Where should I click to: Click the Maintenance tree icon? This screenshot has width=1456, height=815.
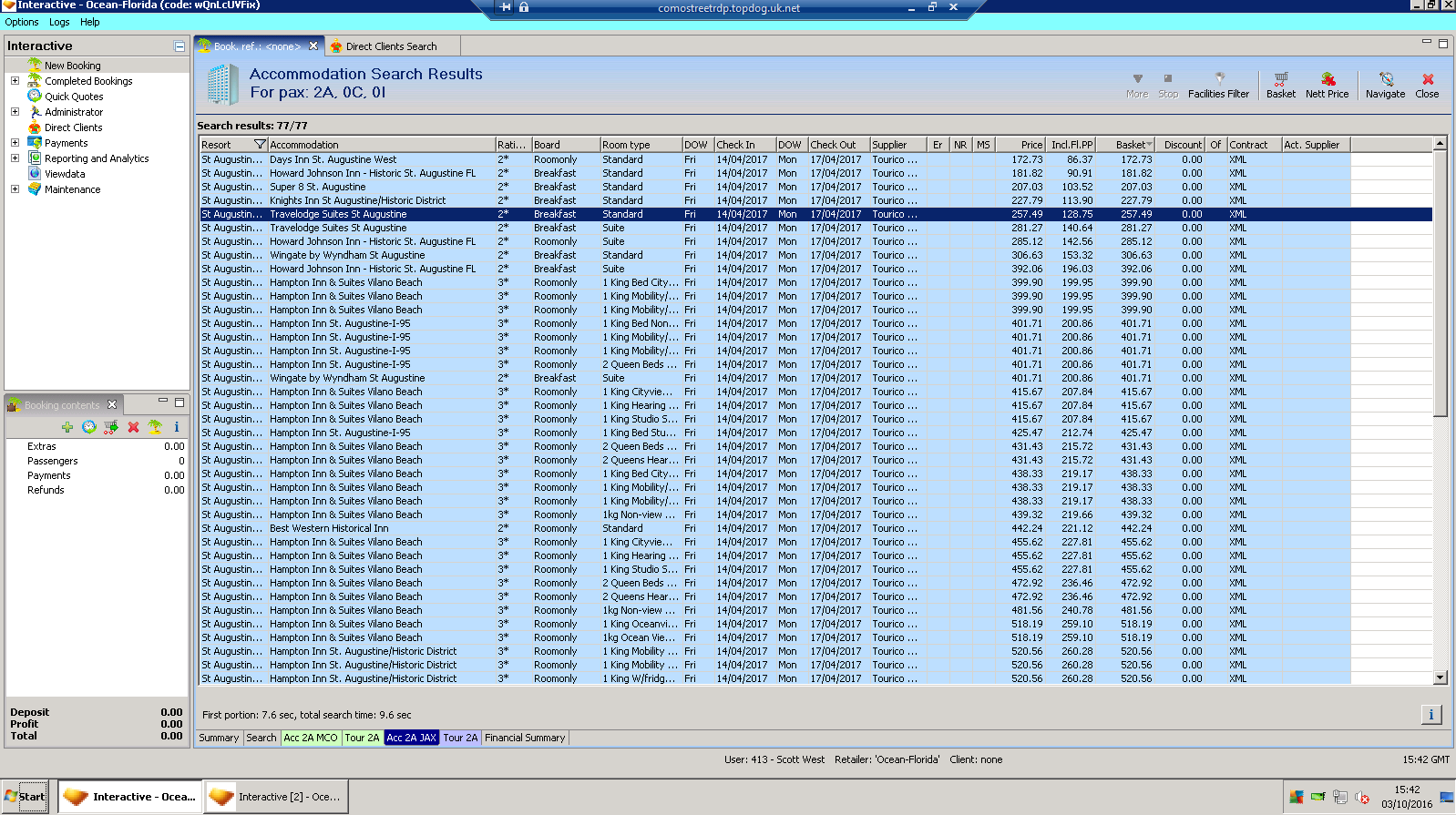[35, 188]
